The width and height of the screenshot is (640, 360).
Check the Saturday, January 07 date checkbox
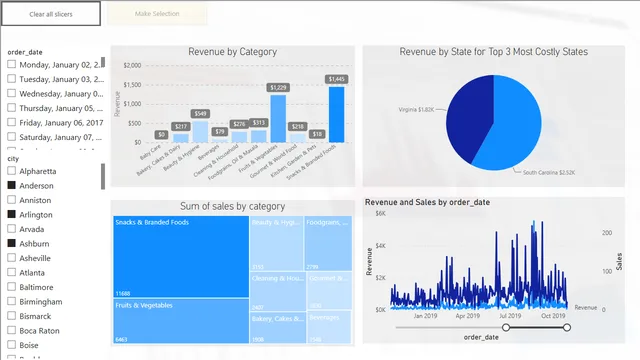click(x=11, y=136)
